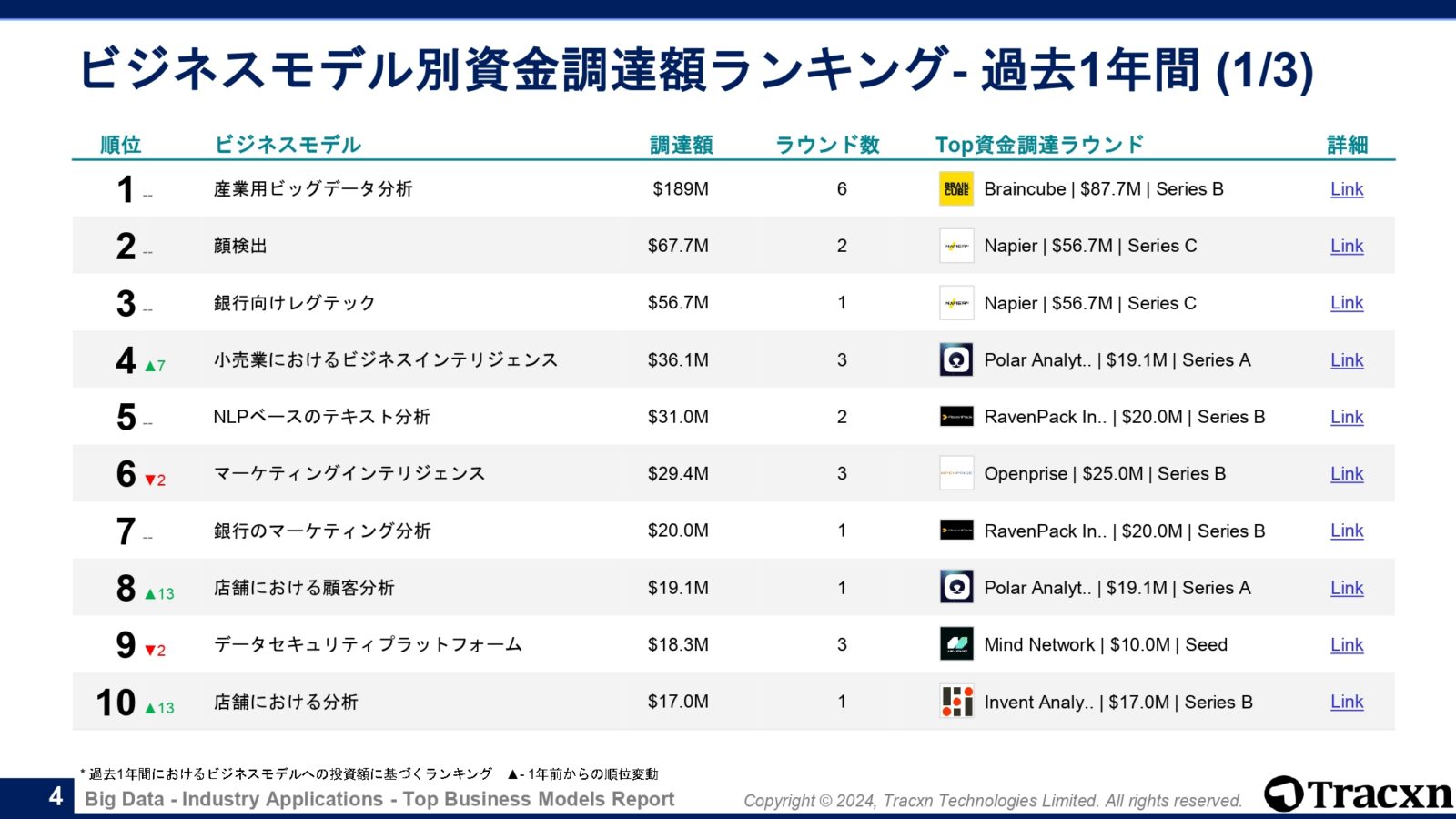Open the Link for 銀行のマーケティング分析

1347,531
